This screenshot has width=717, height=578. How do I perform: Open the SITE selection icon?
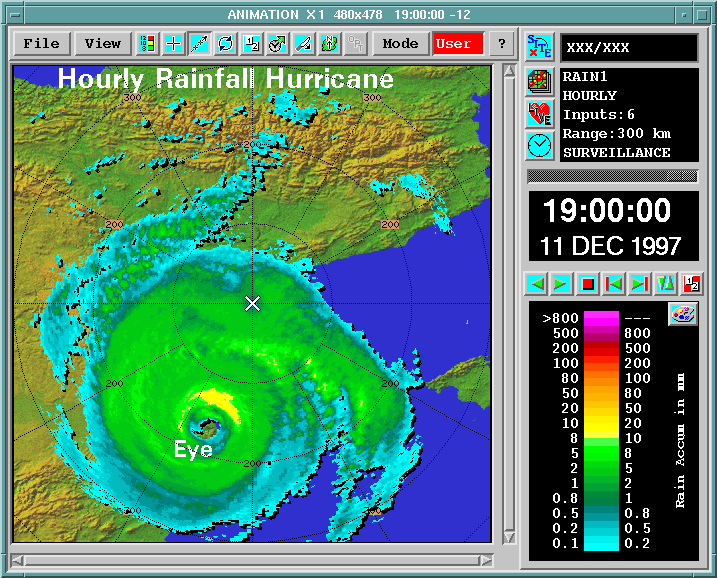[540, 47]
